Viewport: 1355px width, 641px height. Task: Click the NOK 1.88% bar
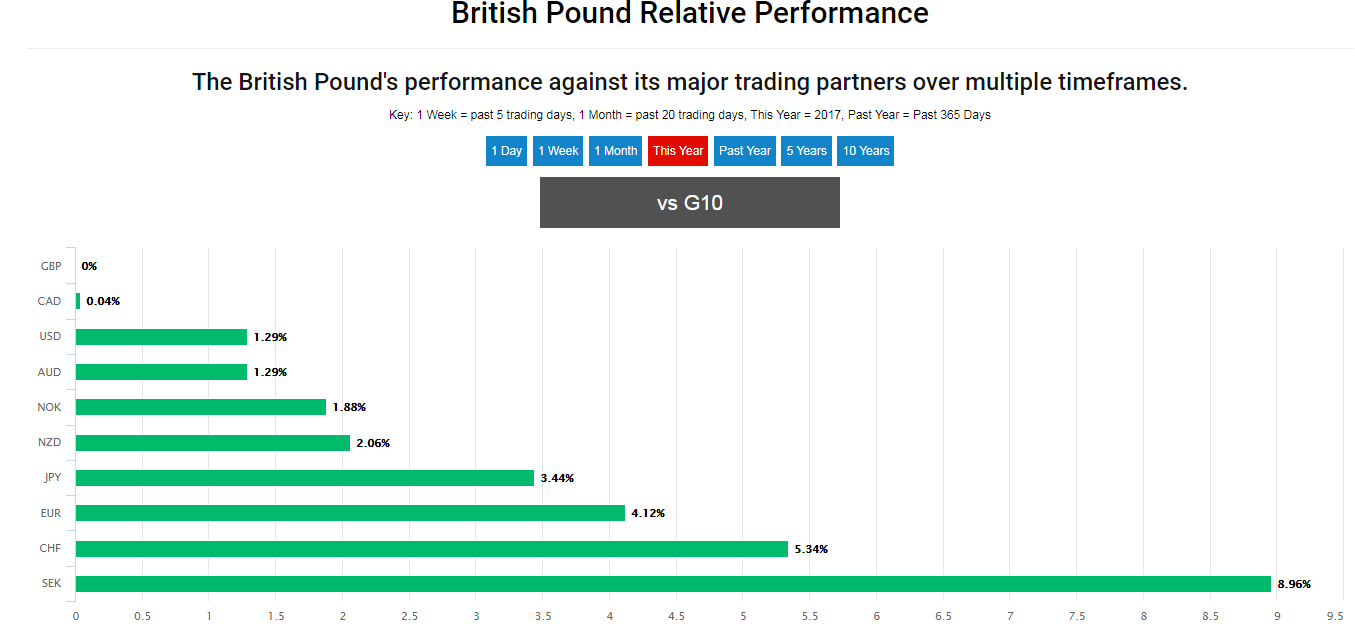tap(201, 407)
